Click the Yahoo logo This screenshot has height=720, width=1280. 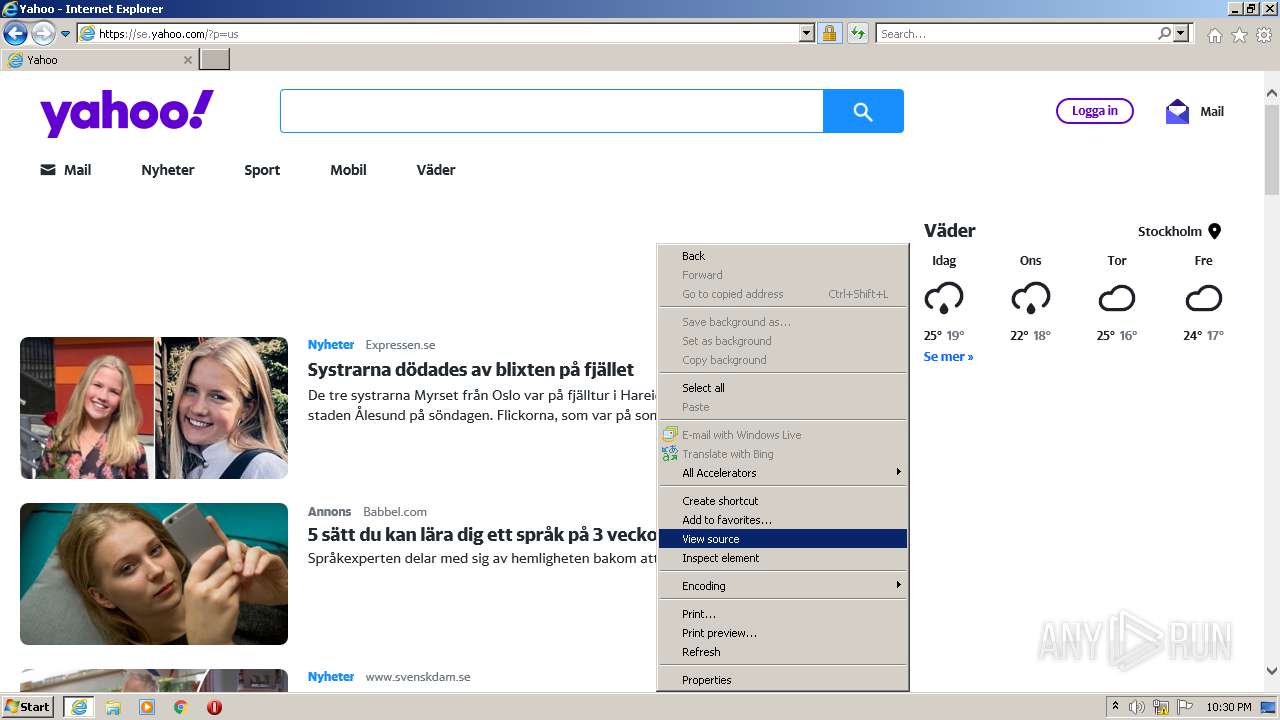coord(127,113)
